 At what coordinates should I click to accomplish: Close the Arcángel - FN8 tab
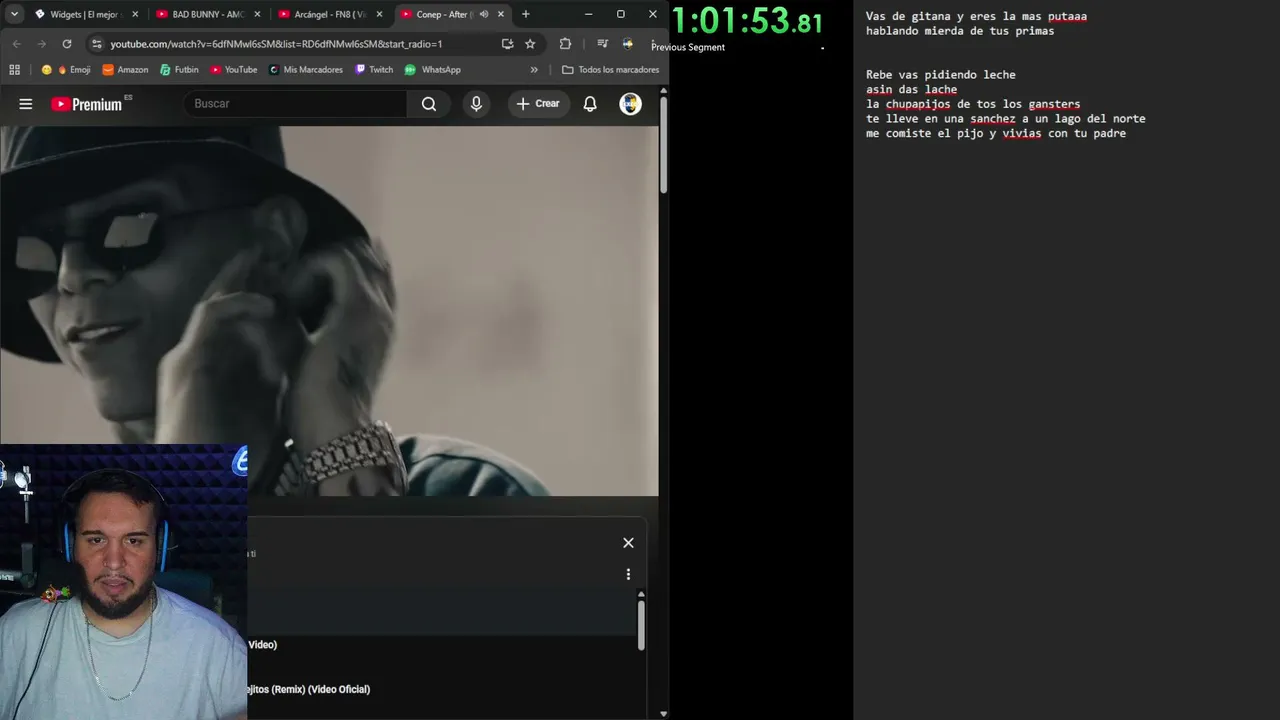379,14
